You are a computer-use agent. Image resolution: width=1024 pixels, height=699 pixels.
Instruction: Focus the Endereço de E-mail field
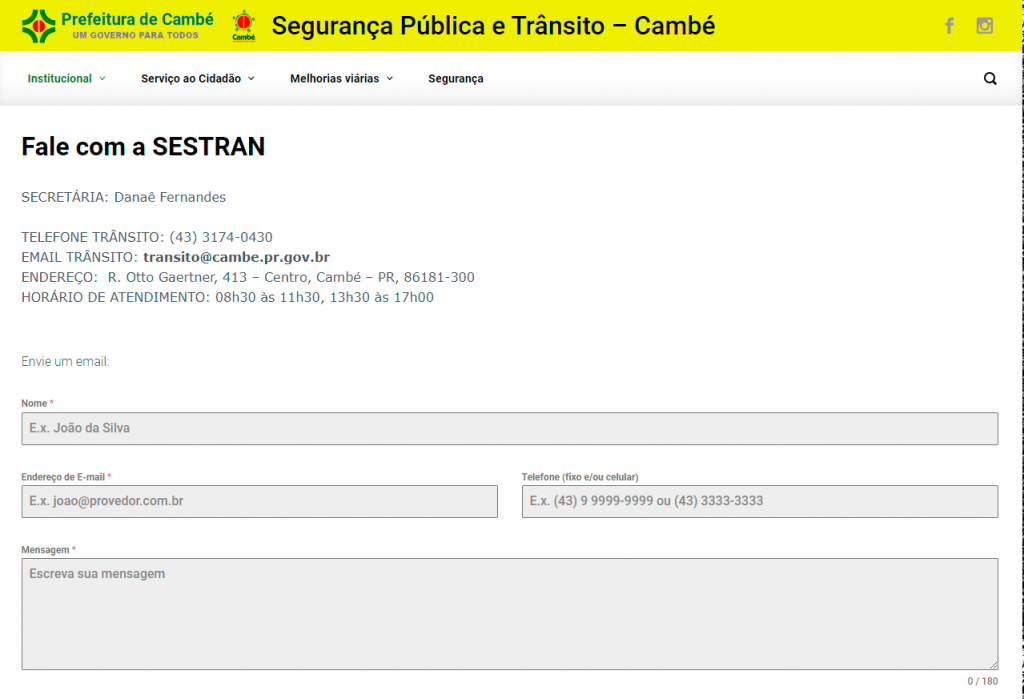[x=259, y=502]
